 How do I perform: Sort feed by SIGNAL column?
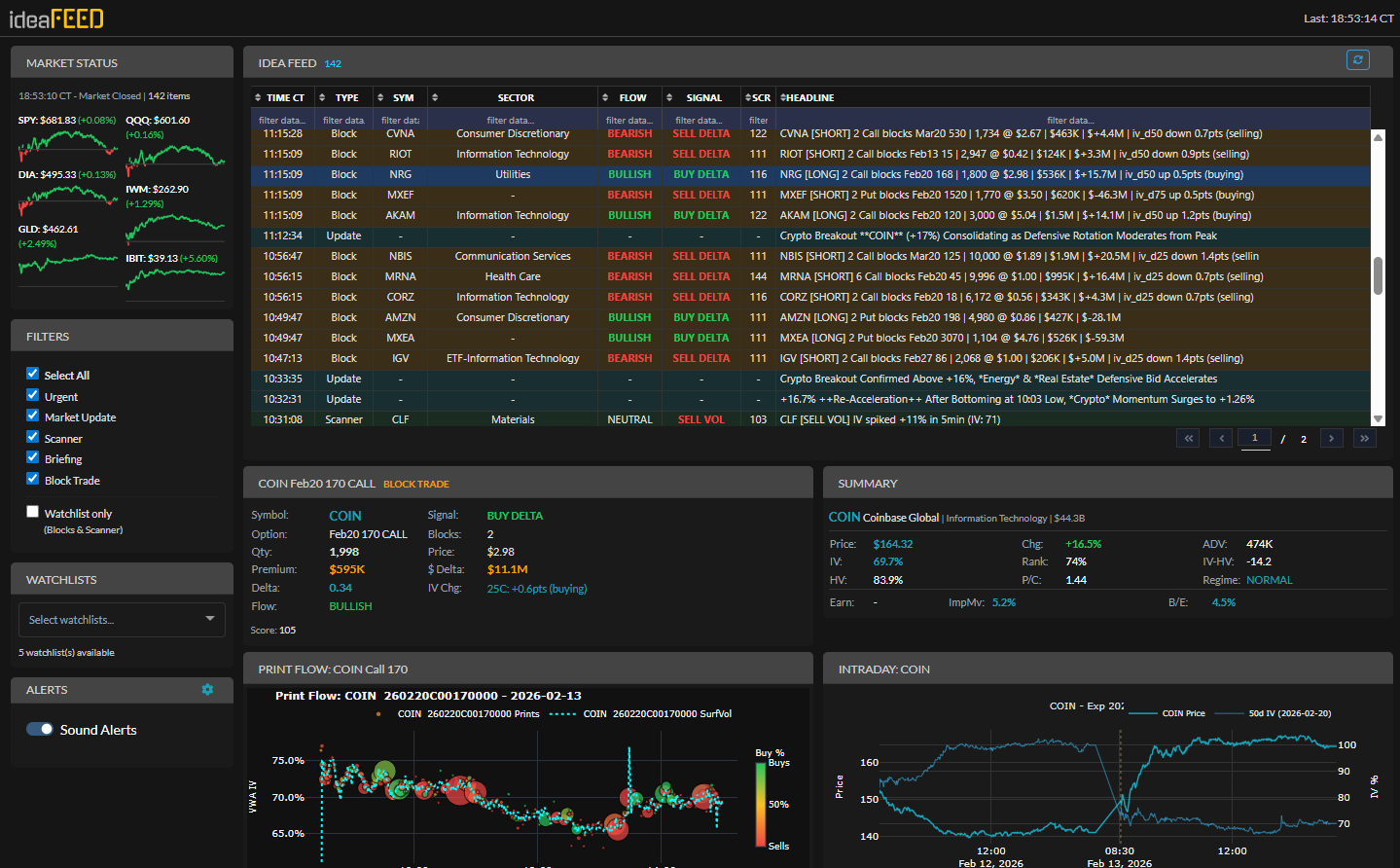(x=703, y=98)
